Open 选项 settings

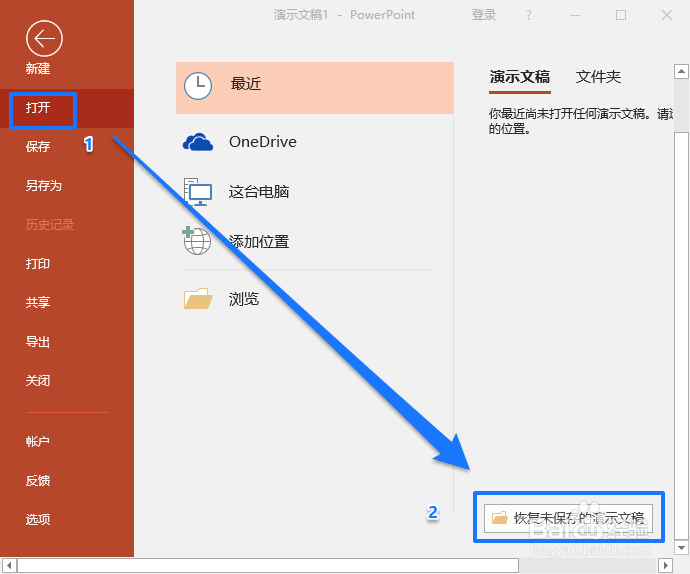37,519
